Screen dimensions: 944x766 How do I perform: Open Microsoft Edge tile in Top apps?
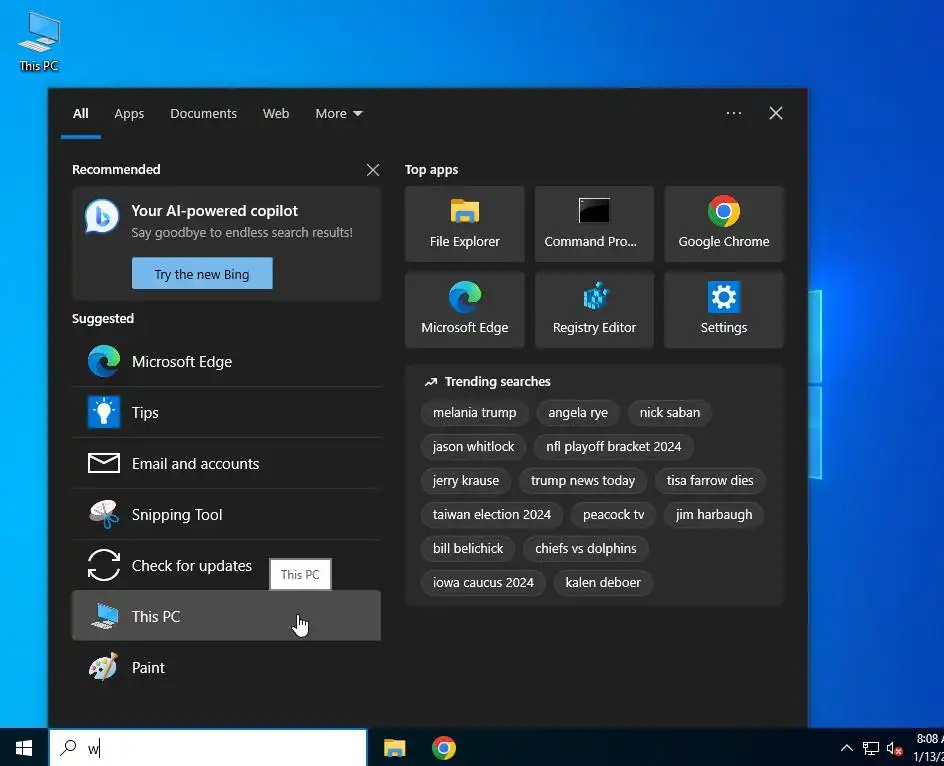[x=464, y=310]
